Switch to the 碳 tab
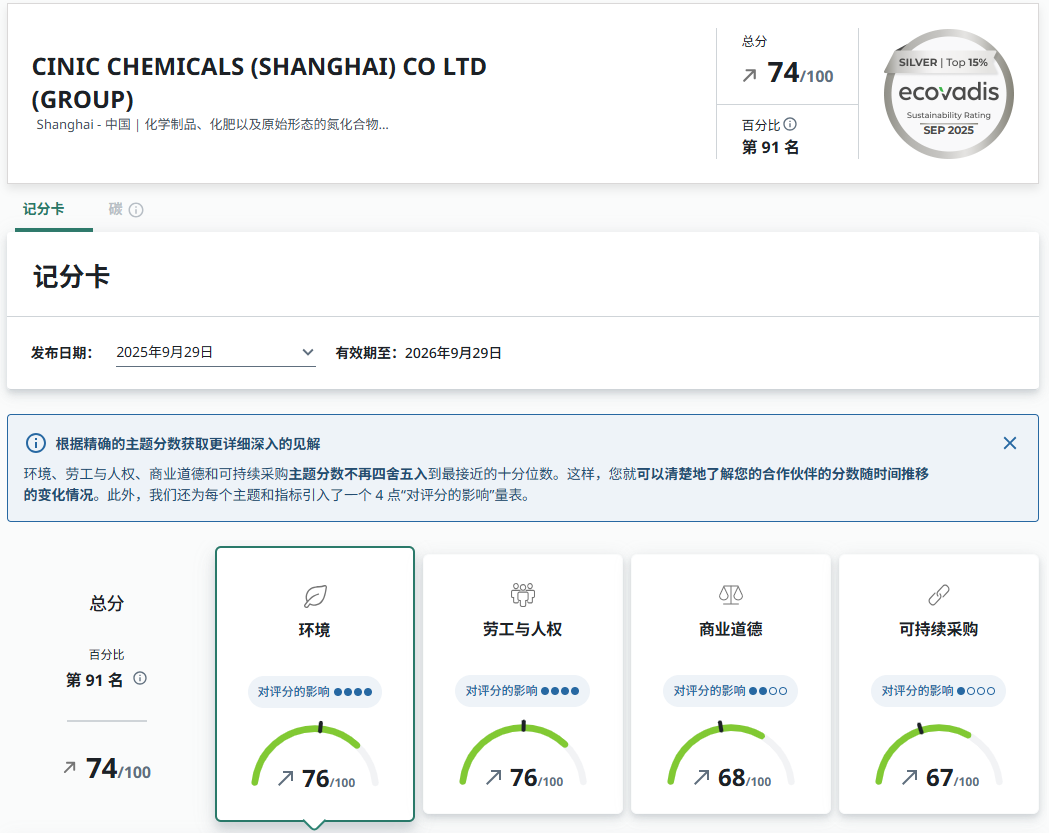 tap(116, 209)
